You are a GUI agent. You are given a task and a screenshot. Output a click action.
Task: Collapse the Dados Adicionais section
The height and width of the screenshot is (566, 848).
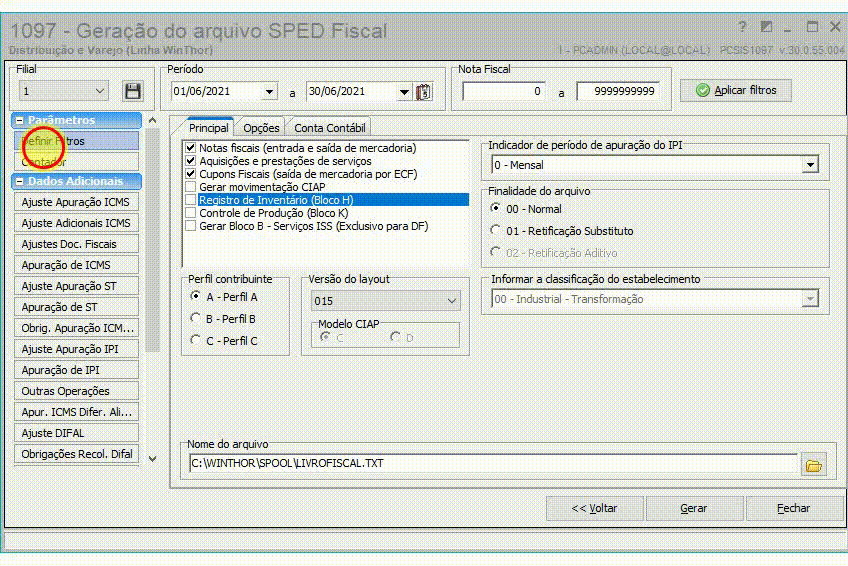click(20, 181)
